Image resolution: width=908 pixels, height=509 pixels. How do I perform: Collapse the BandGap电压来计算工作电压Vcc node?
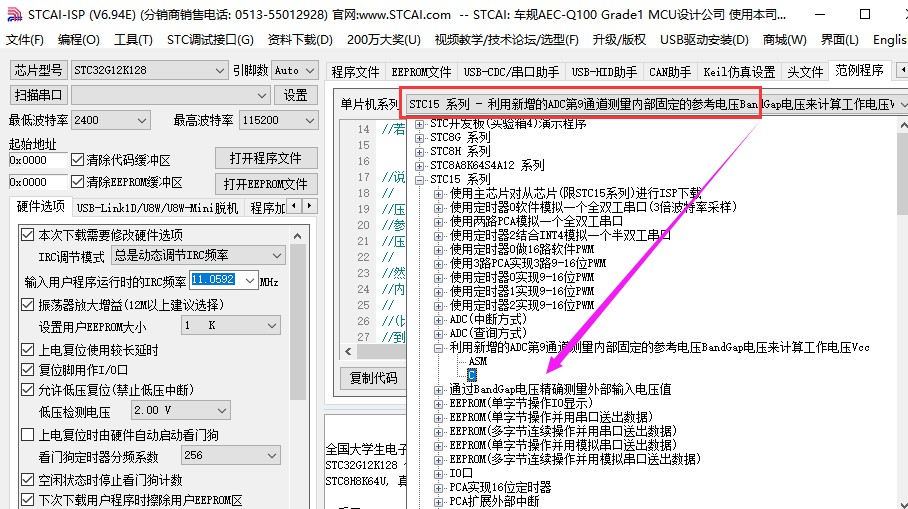tap(438, 347)
